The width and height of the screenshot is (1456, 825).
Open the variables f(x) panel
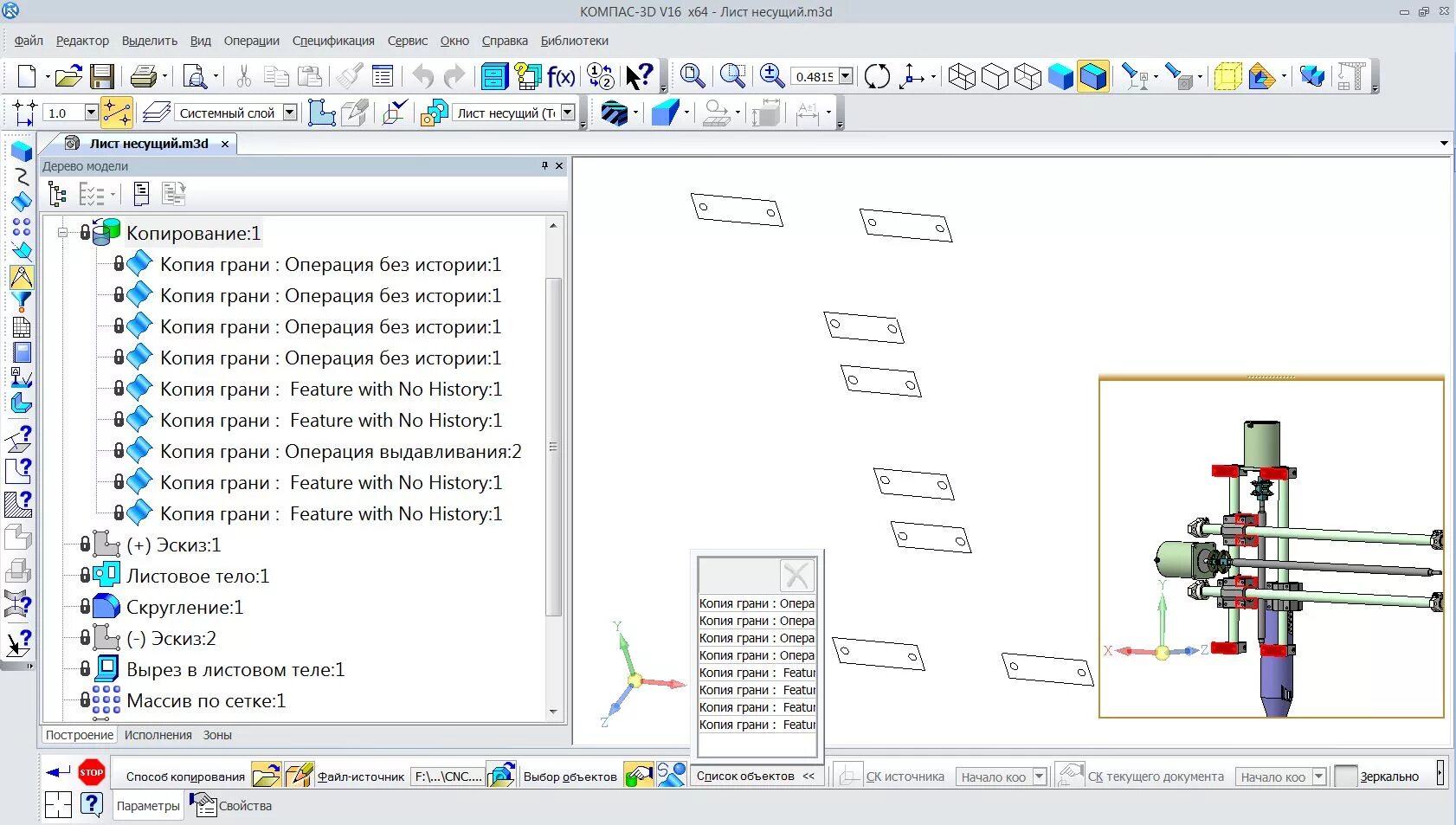click(x=561, y=76)
